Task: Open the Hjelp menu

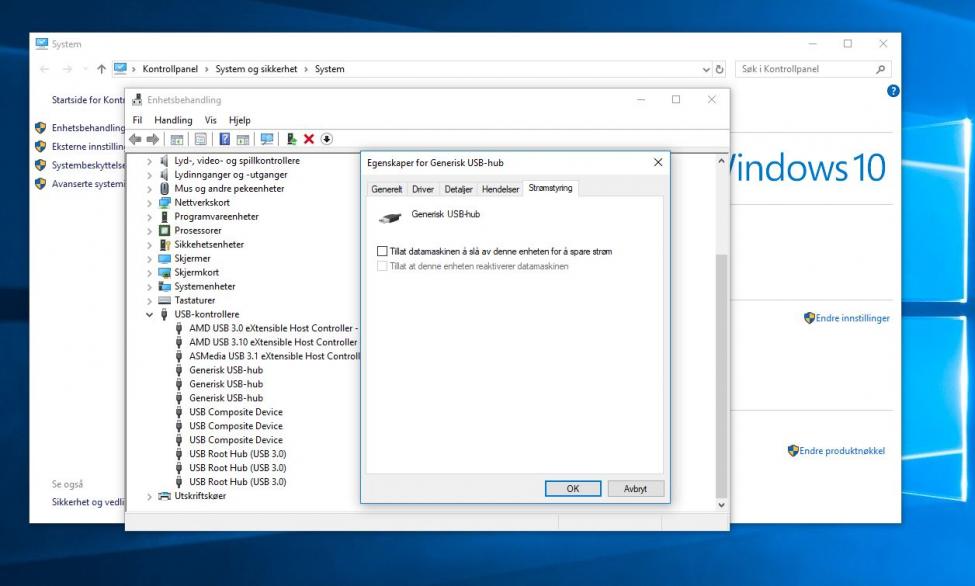Action: coord(239,120)
